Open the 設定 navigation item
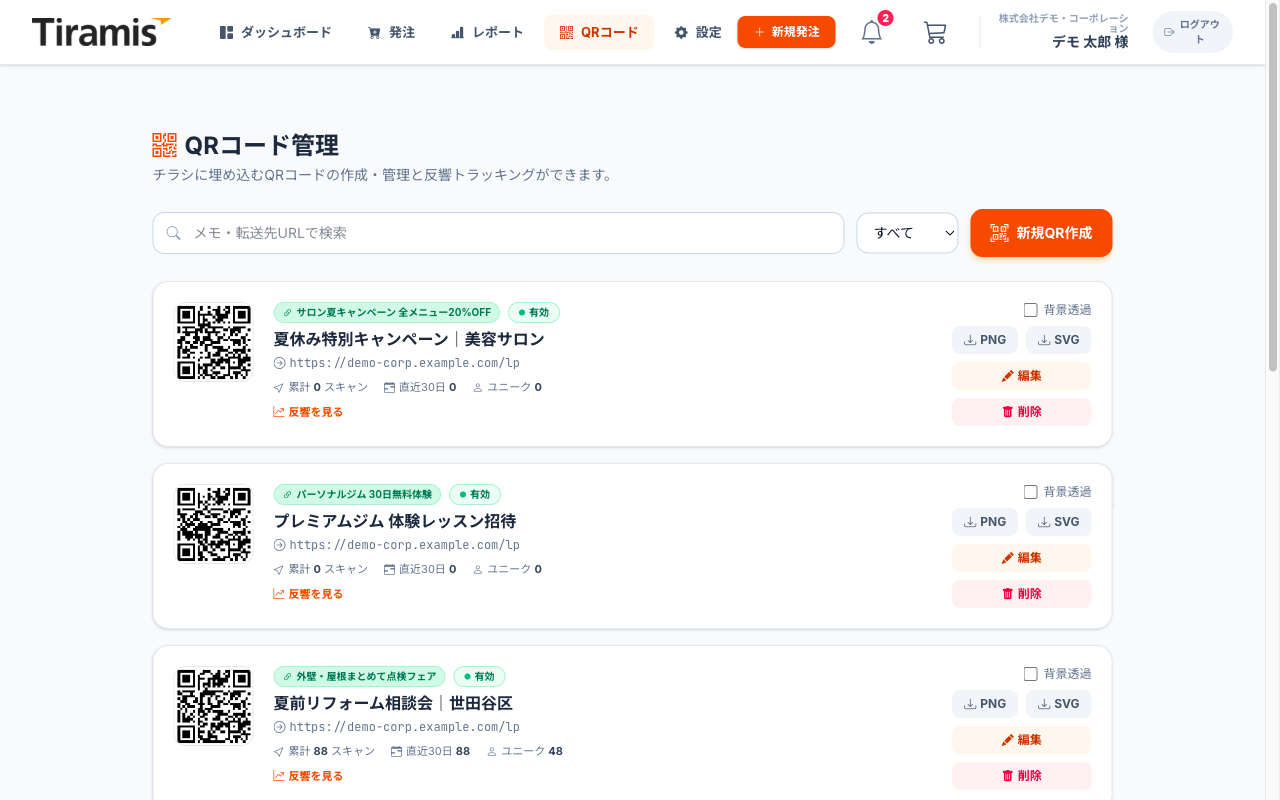Screen dimensions: 1280x800 tap(698, 32)
